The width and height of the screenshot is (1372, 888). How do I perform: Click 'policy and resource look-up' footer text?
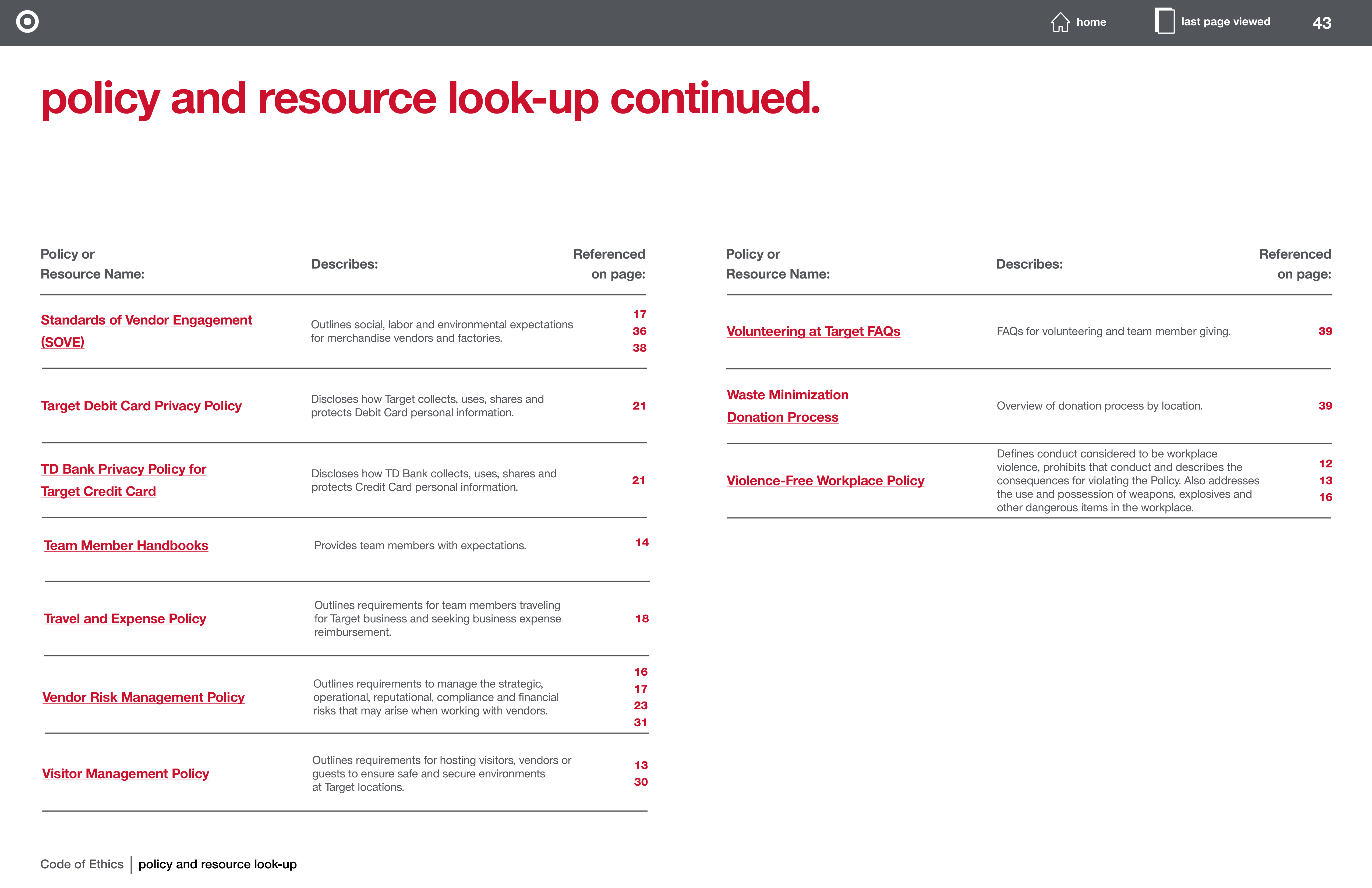tap(217, 864)
